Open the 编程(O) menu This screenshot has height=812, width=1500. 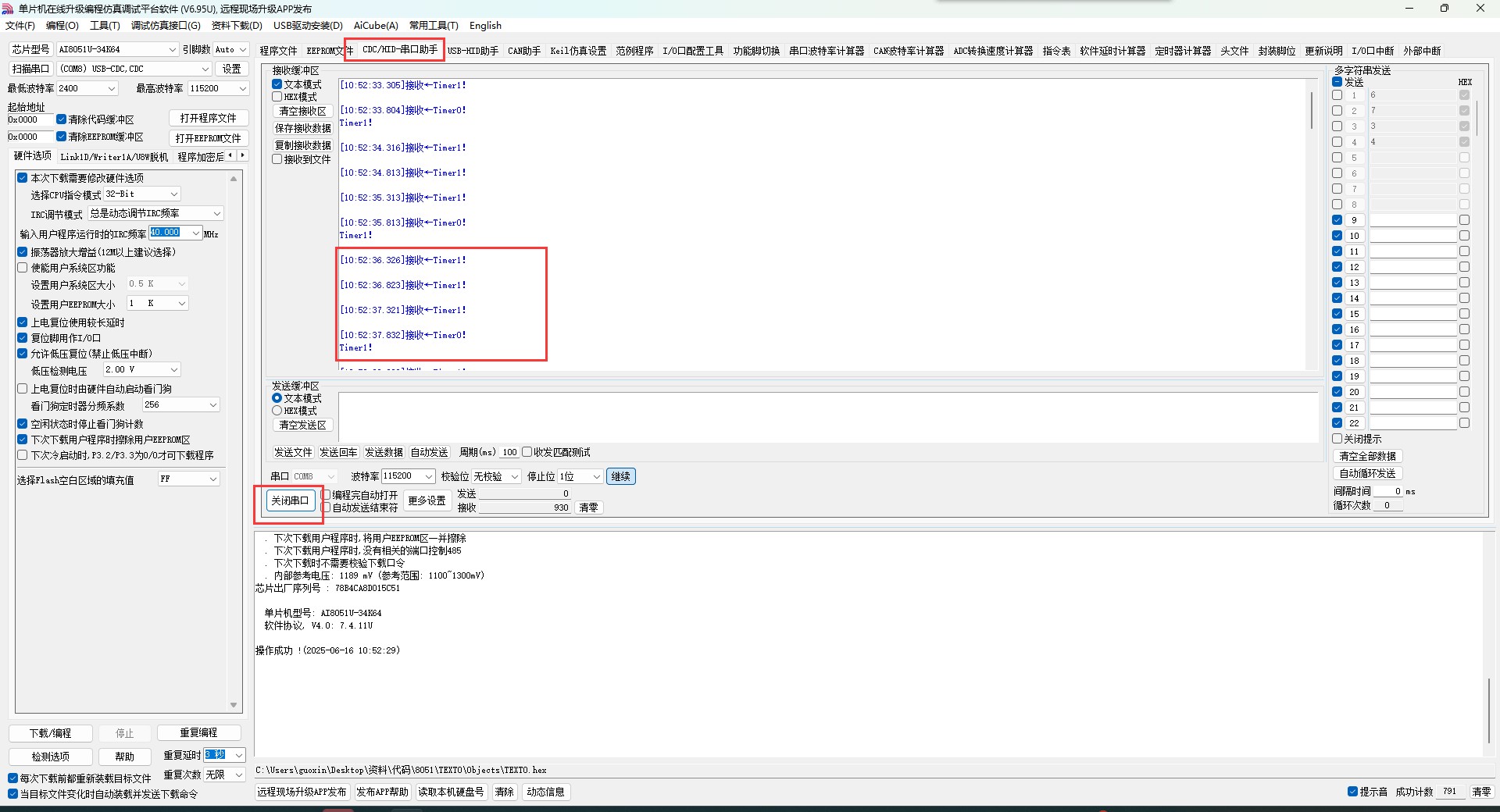click(62, 26)
